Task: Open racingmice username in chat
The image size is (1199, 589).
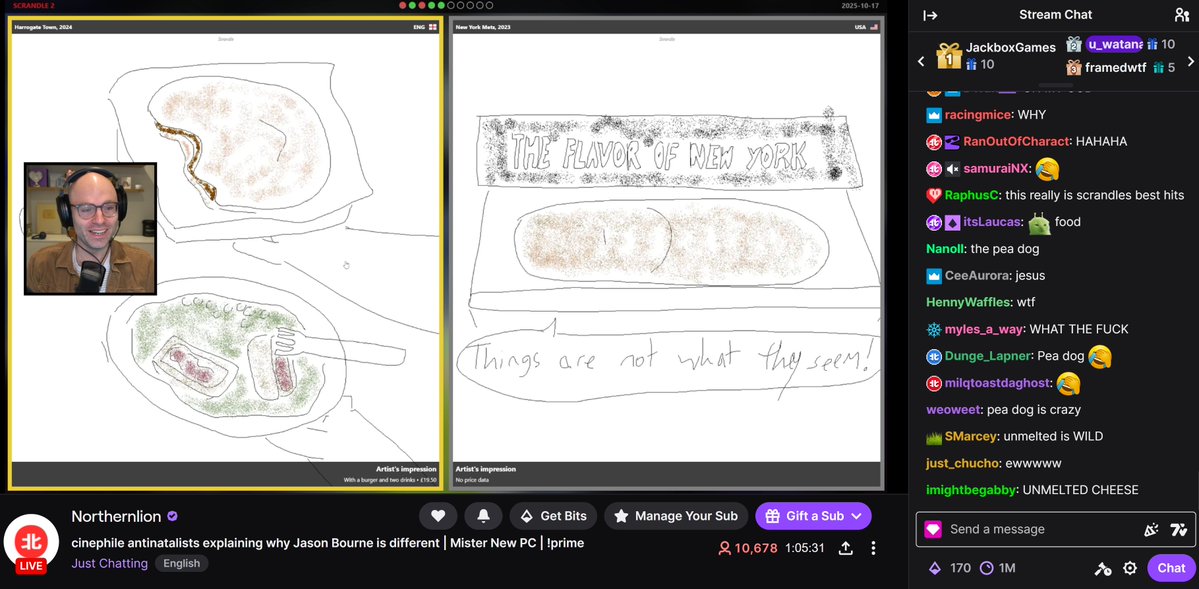Action: click(978, 115)
